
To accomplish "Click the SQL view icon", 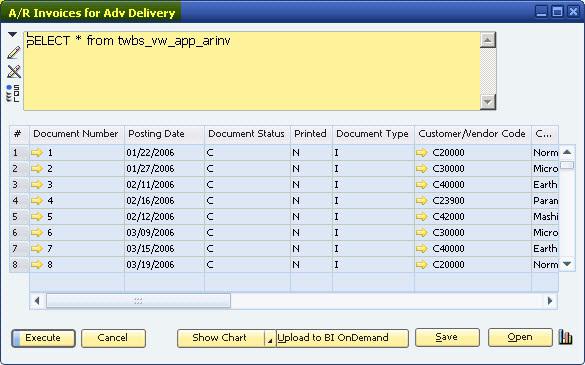I will [13, 93].
